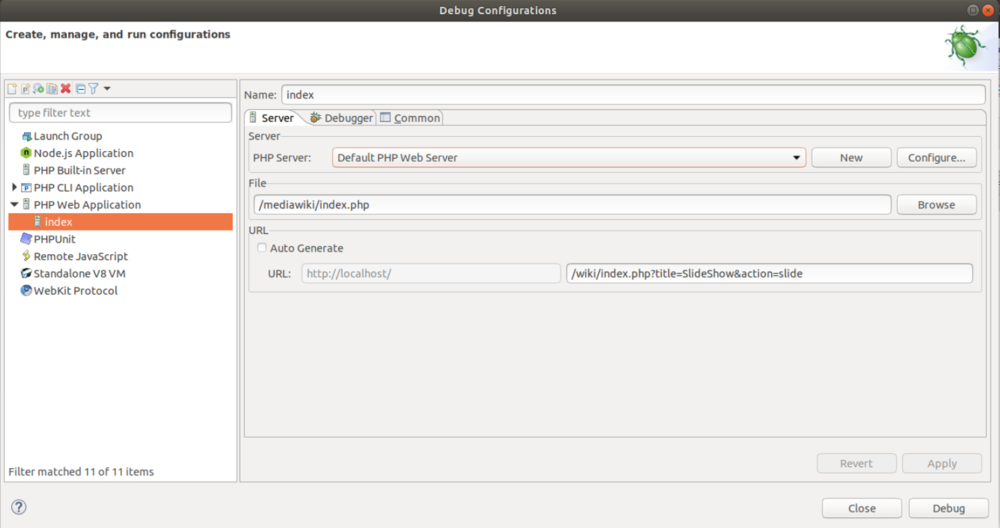Click the New launch configuration icon

coord(12,89)
